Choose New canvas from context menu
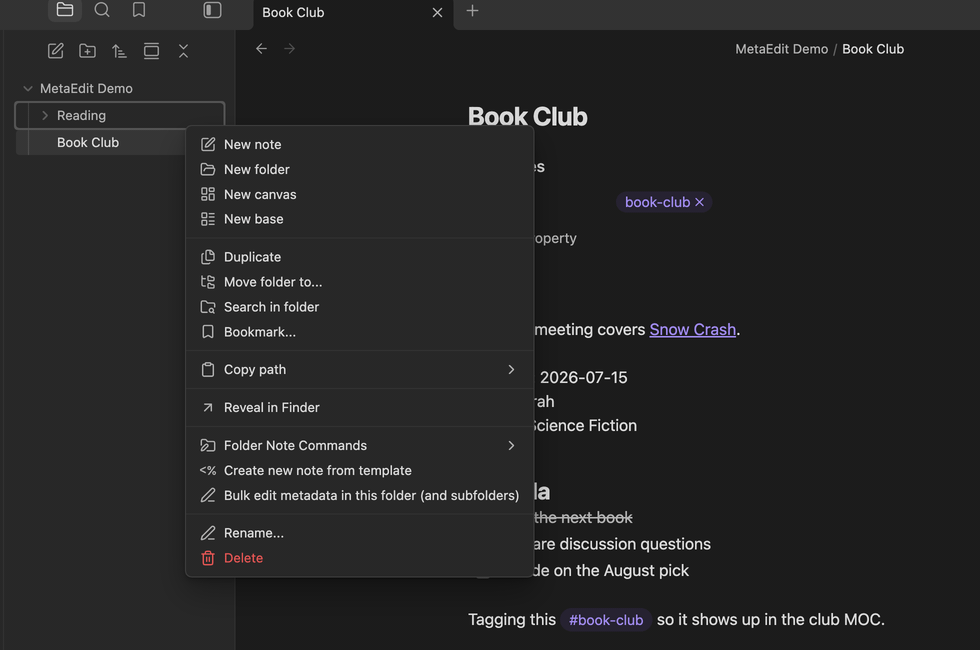The image size is (980, 650). click(359, 194)
